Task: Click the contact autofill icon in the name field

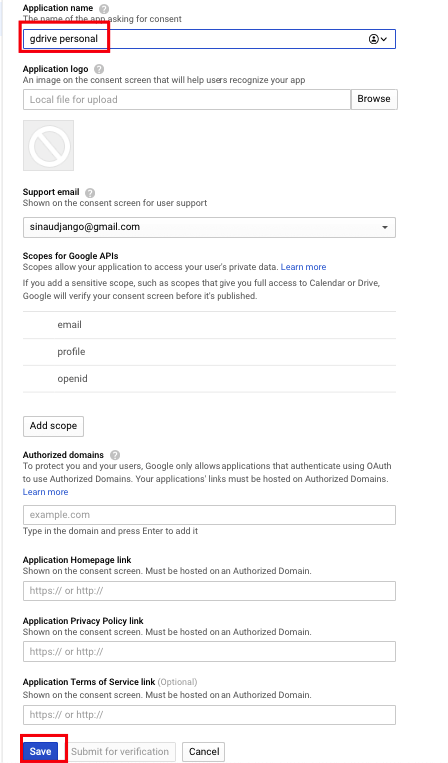Action: point(377,39)
